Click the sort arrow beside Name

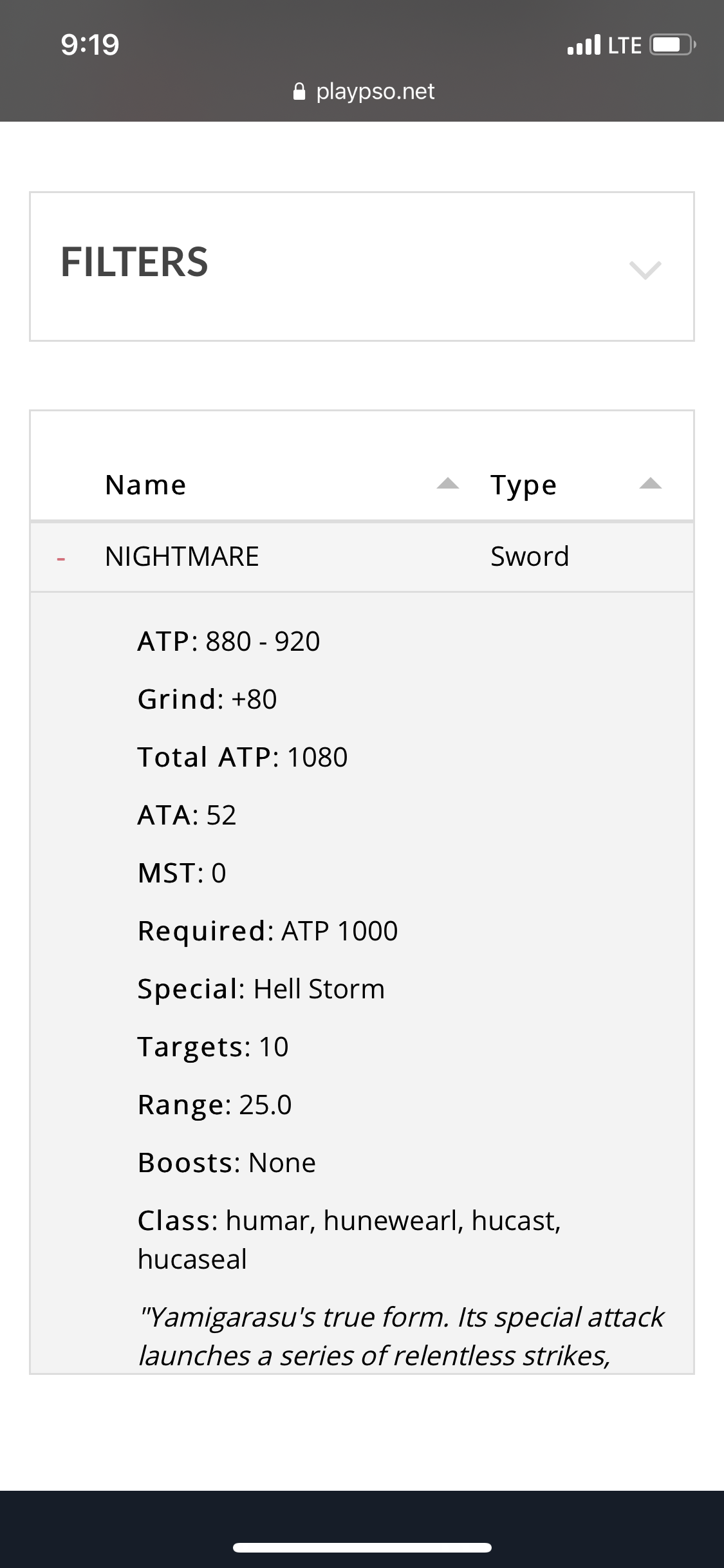[447, 484]
